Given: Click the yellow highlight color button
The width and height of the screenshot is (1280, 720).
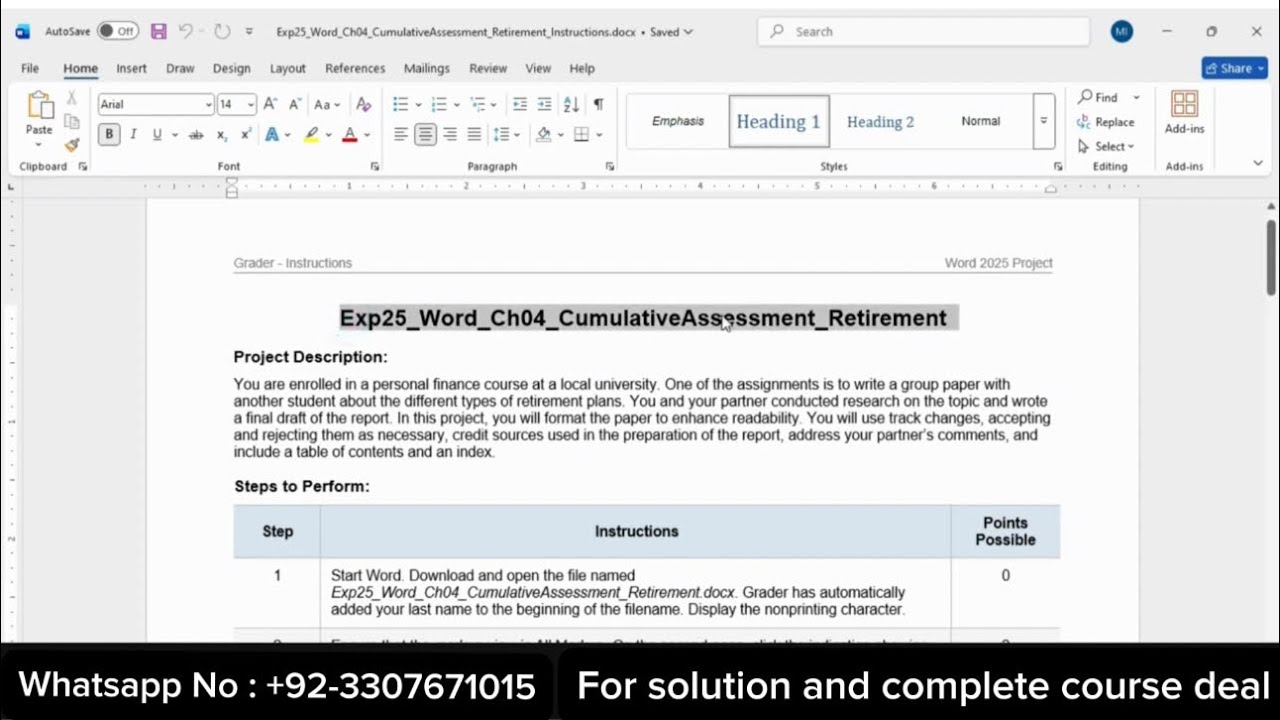Looking at the screenshot, I should [x=312, y=134].
